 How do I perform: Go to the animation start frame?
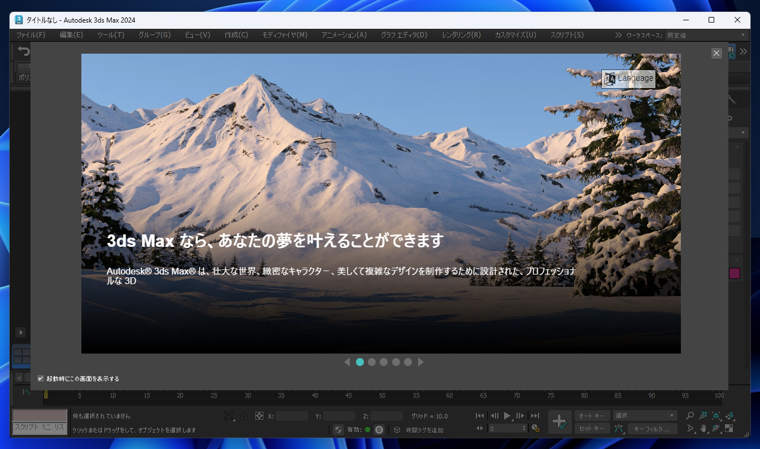479,416
